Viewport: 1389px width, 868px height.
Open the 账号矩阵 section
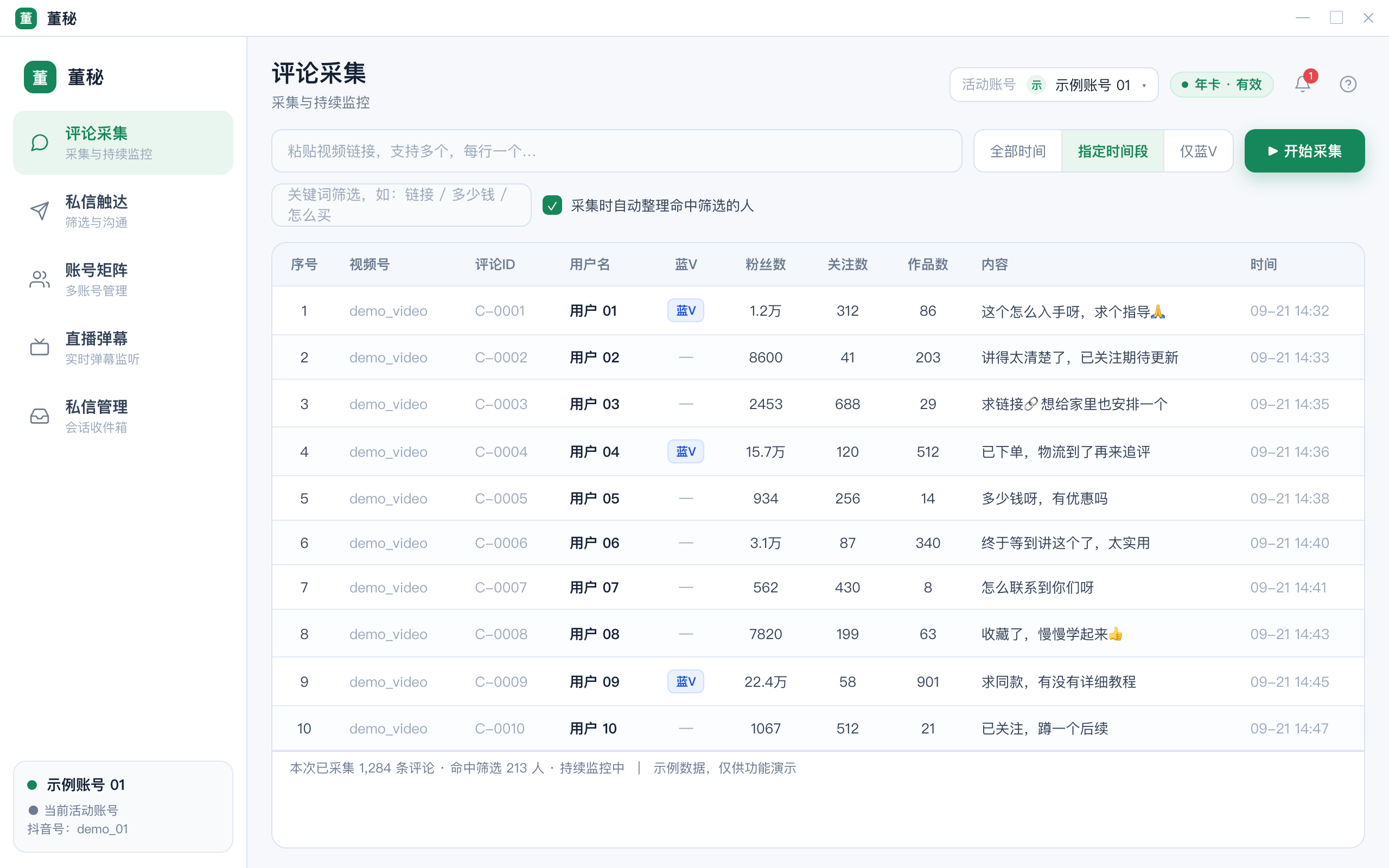pos(123,279)
